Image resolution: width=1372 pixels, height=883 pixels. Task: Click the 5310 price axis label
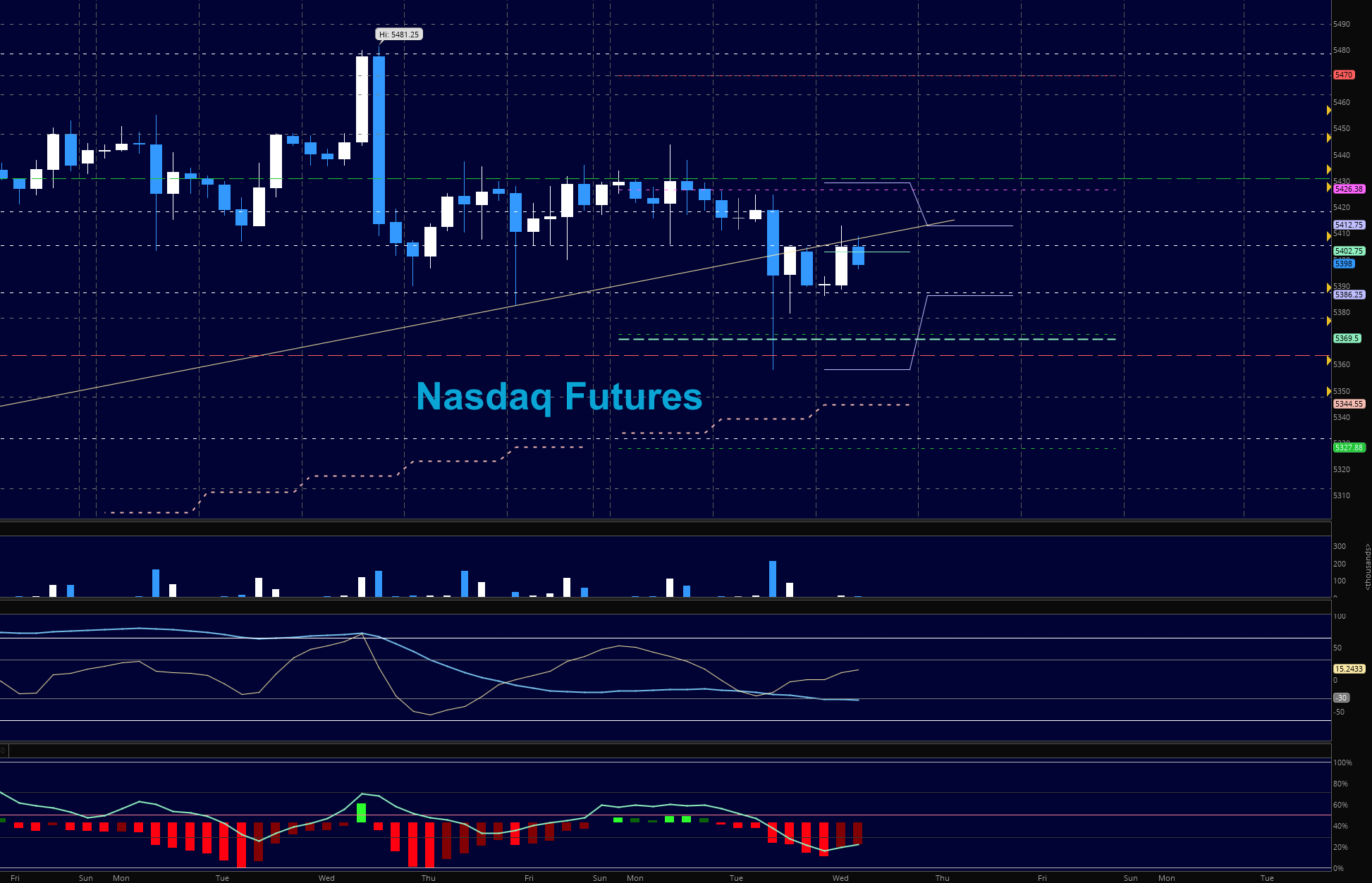click(x=1342, y=495)
